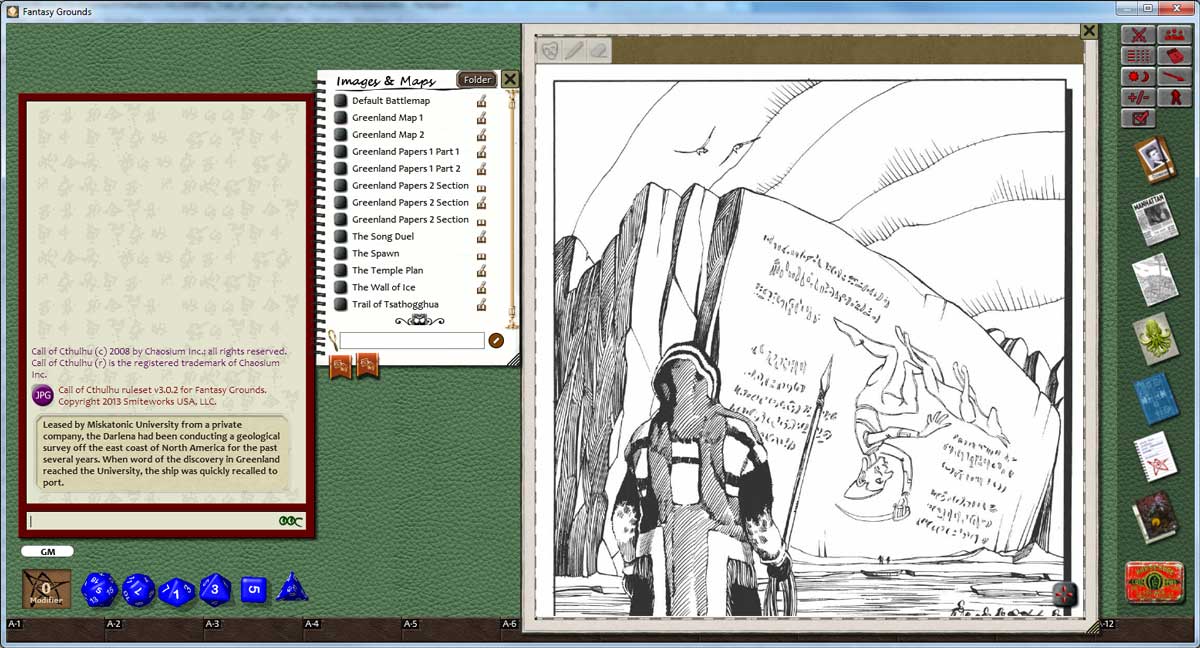Viewport: 1200px width, 648px height.
Task: Open the Combat Tracker crossed swords icon
Action: [x=1139, y=35]
